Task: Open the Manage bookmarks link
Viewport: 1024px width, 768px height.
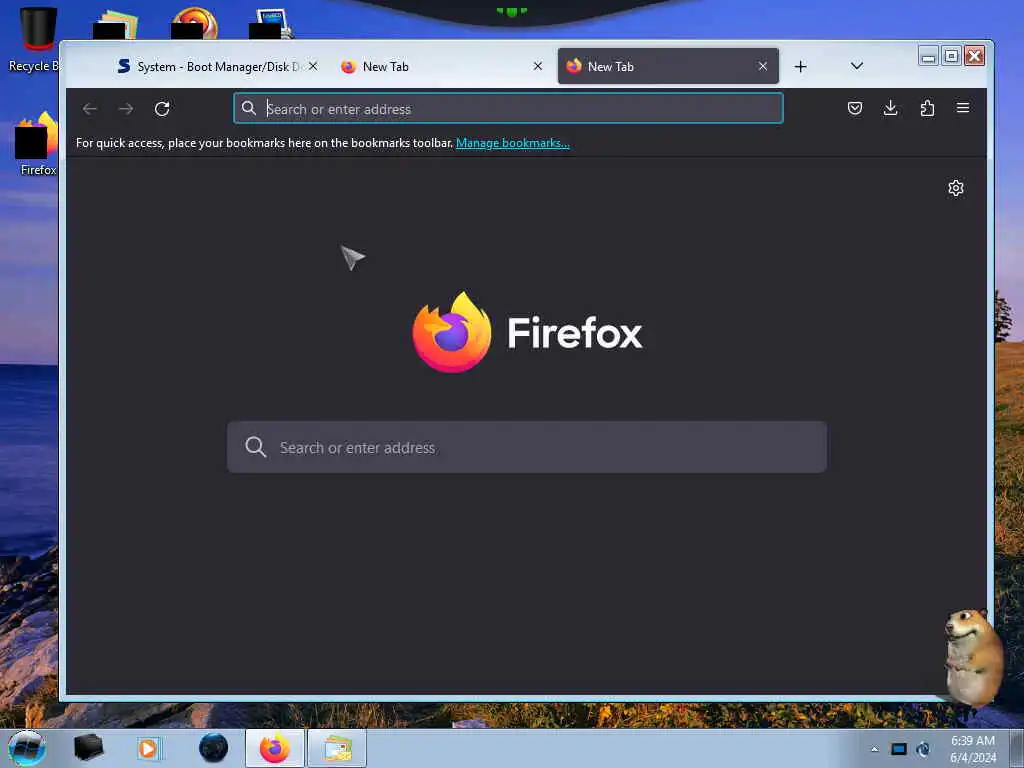Action: click(513, 143)
